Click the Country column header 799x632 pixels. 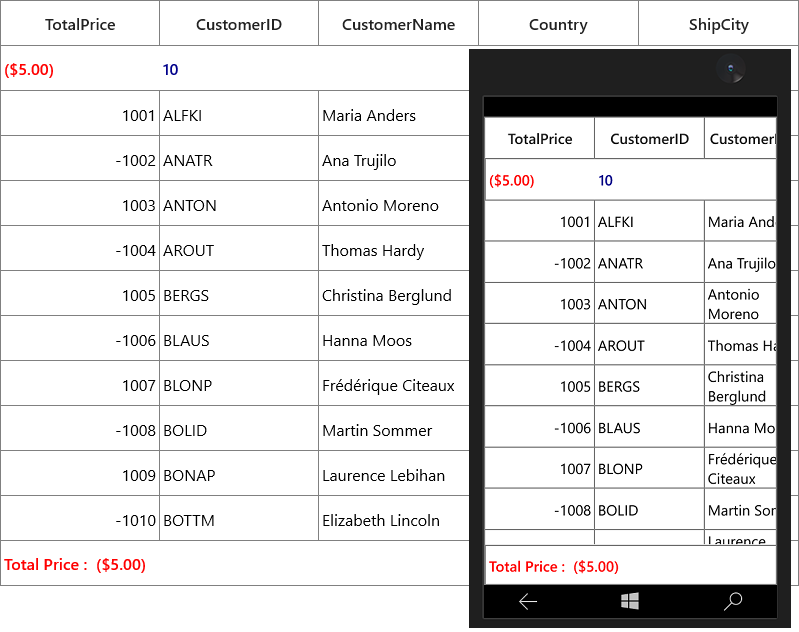(x=558, y=23)
